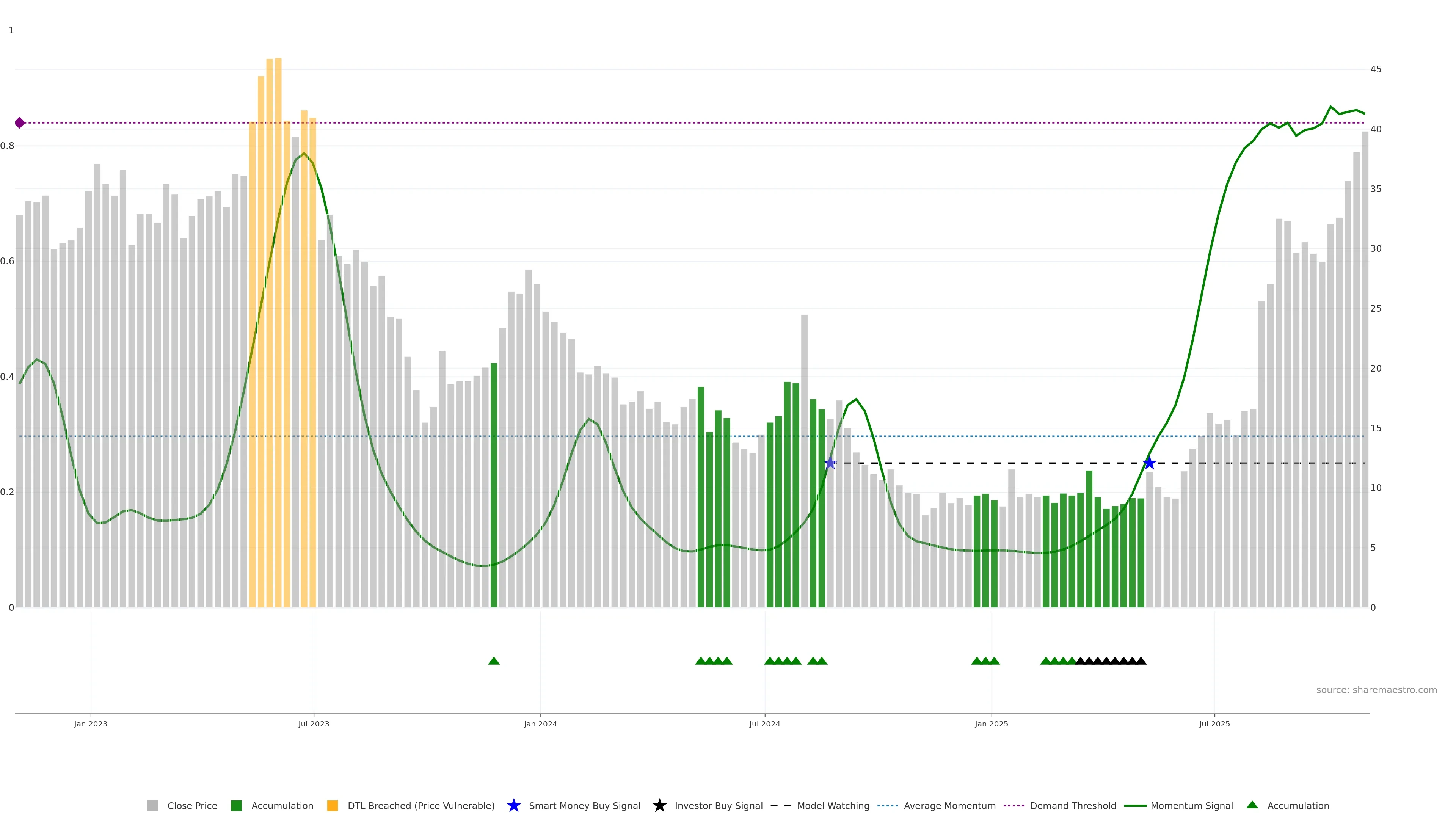Image resolution: width=1456 pixels, height=819 pixels.
Task: Click the orange DTL Breached swatch in the legend
Action: click(333, 806)
